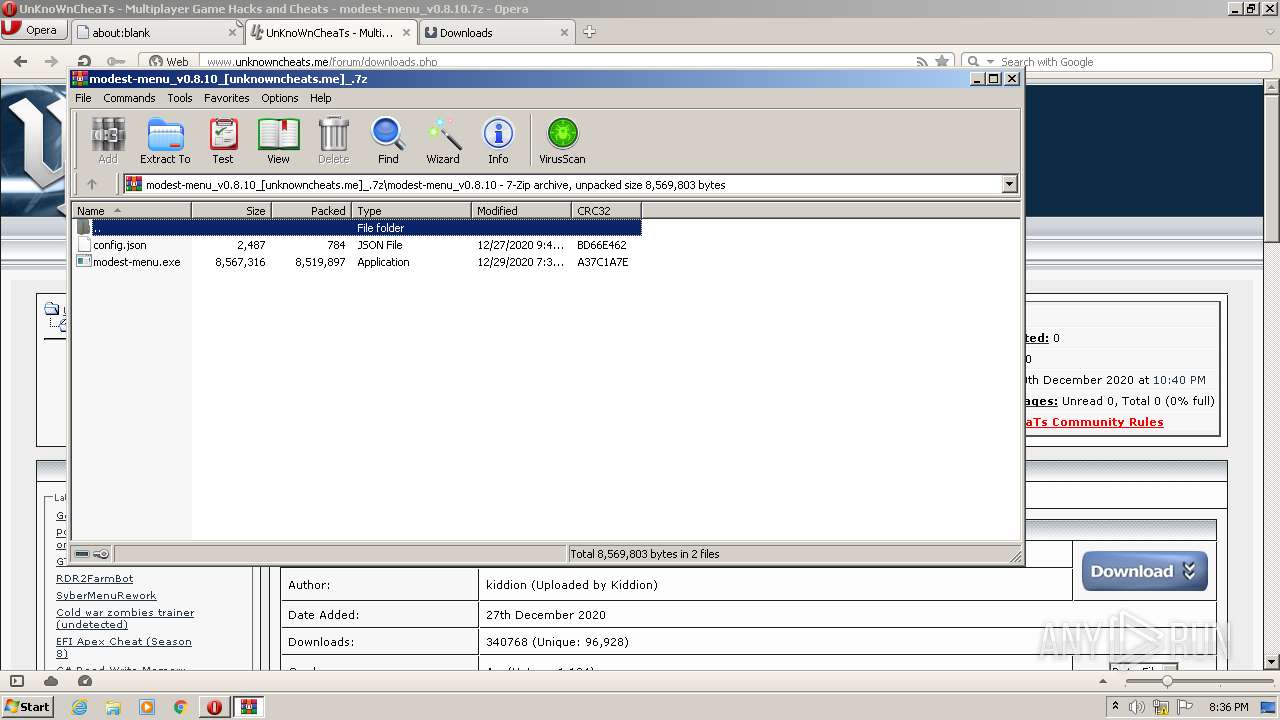Open Windows Explorer folder in taskbar

coord(113,707)
